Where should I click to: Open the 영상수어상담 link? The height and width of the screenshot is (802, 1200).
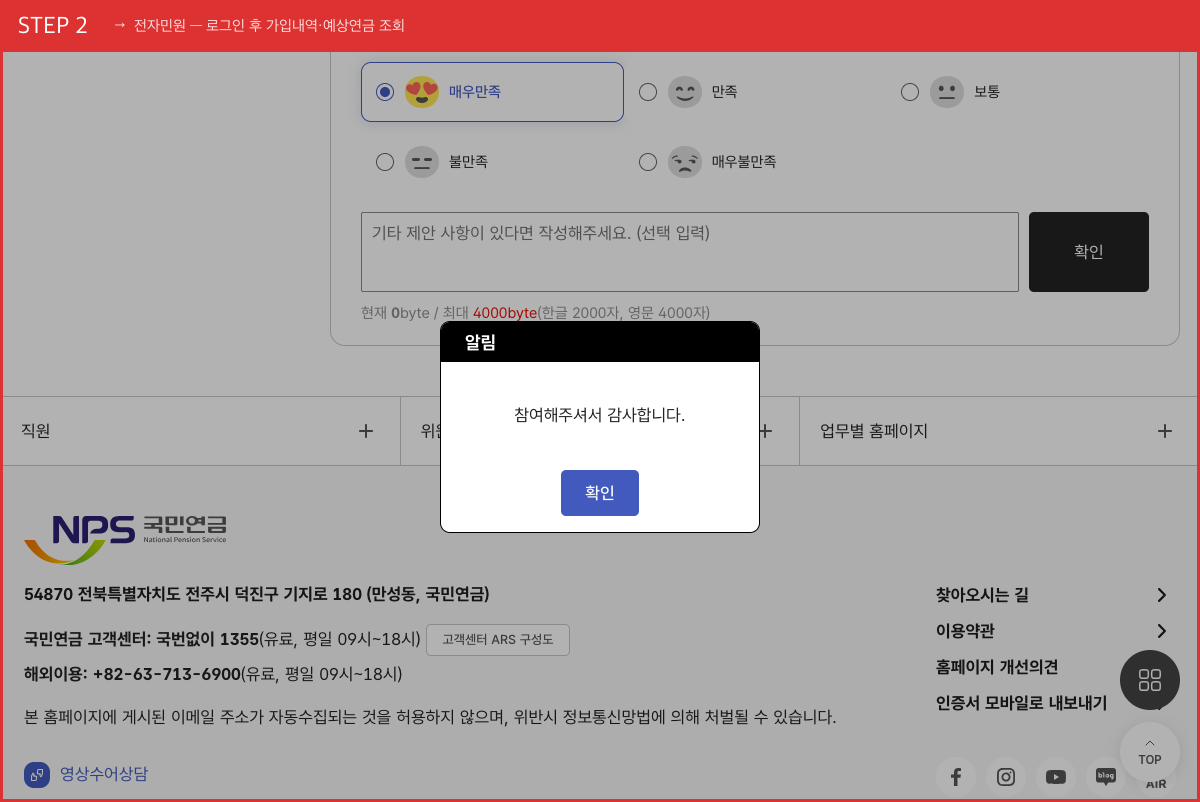(x=104, y=774)
